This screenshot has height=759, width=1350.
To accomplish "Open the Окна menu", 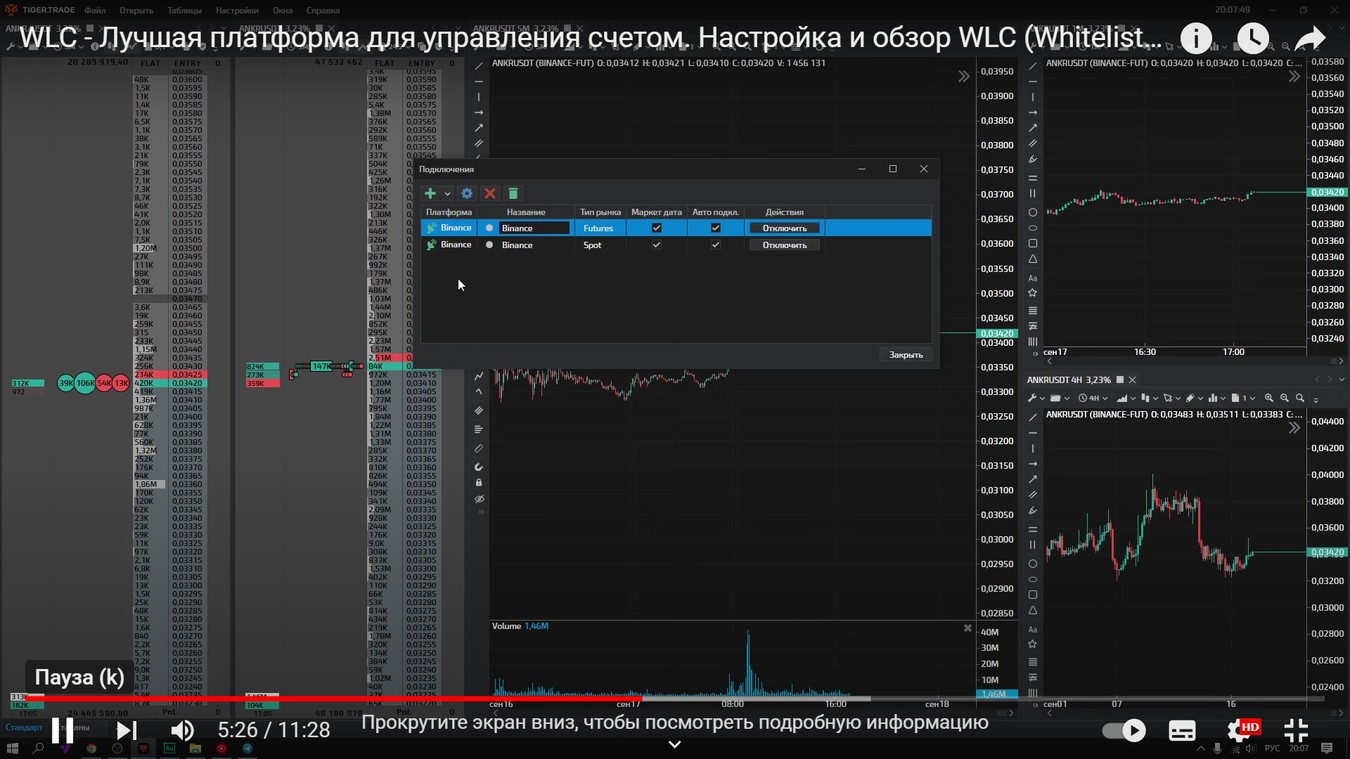I will point(282,10).
